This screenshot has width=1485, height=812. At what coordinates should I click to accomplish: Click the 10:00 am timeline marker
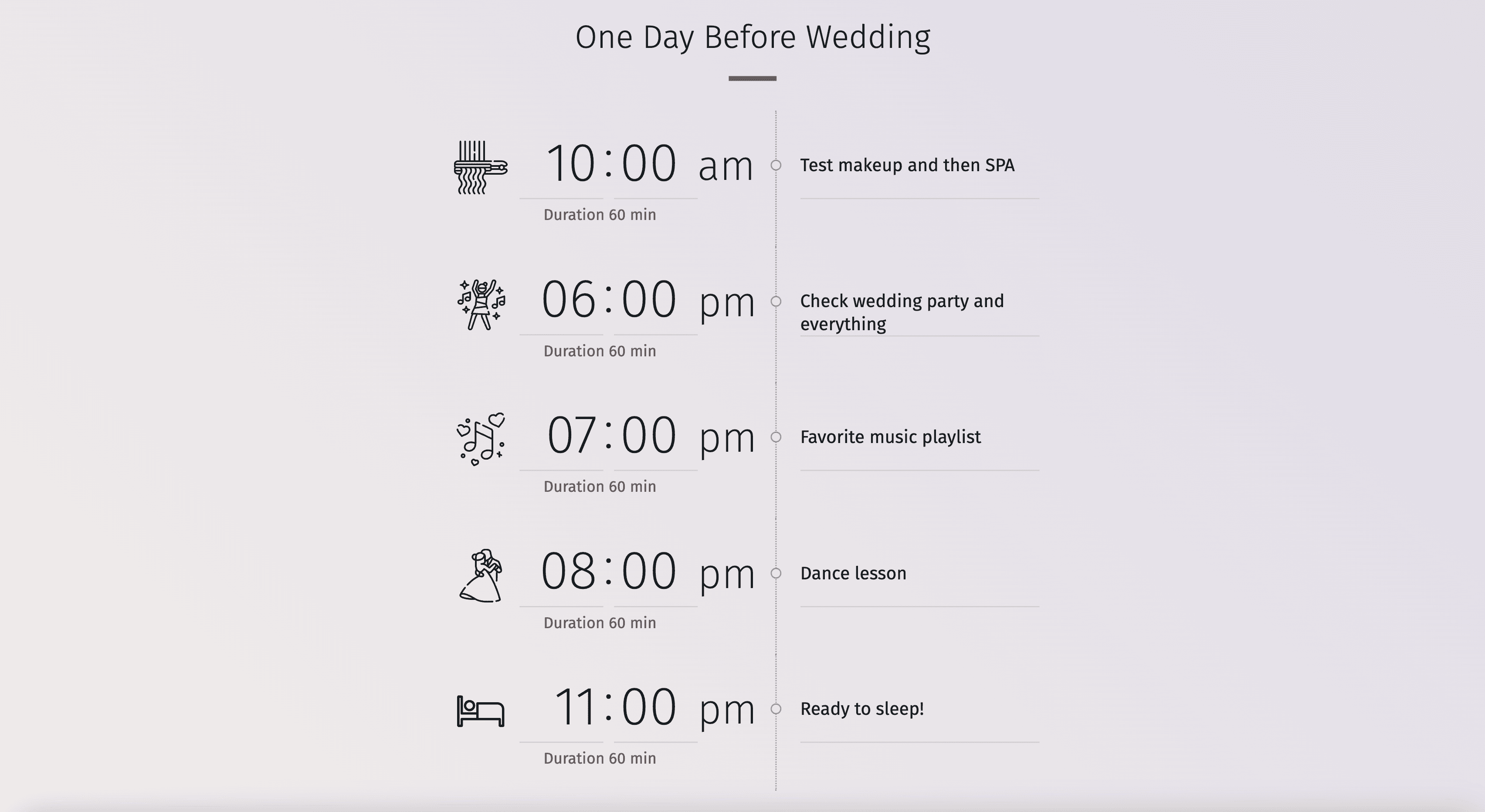[x=775, y=164]
